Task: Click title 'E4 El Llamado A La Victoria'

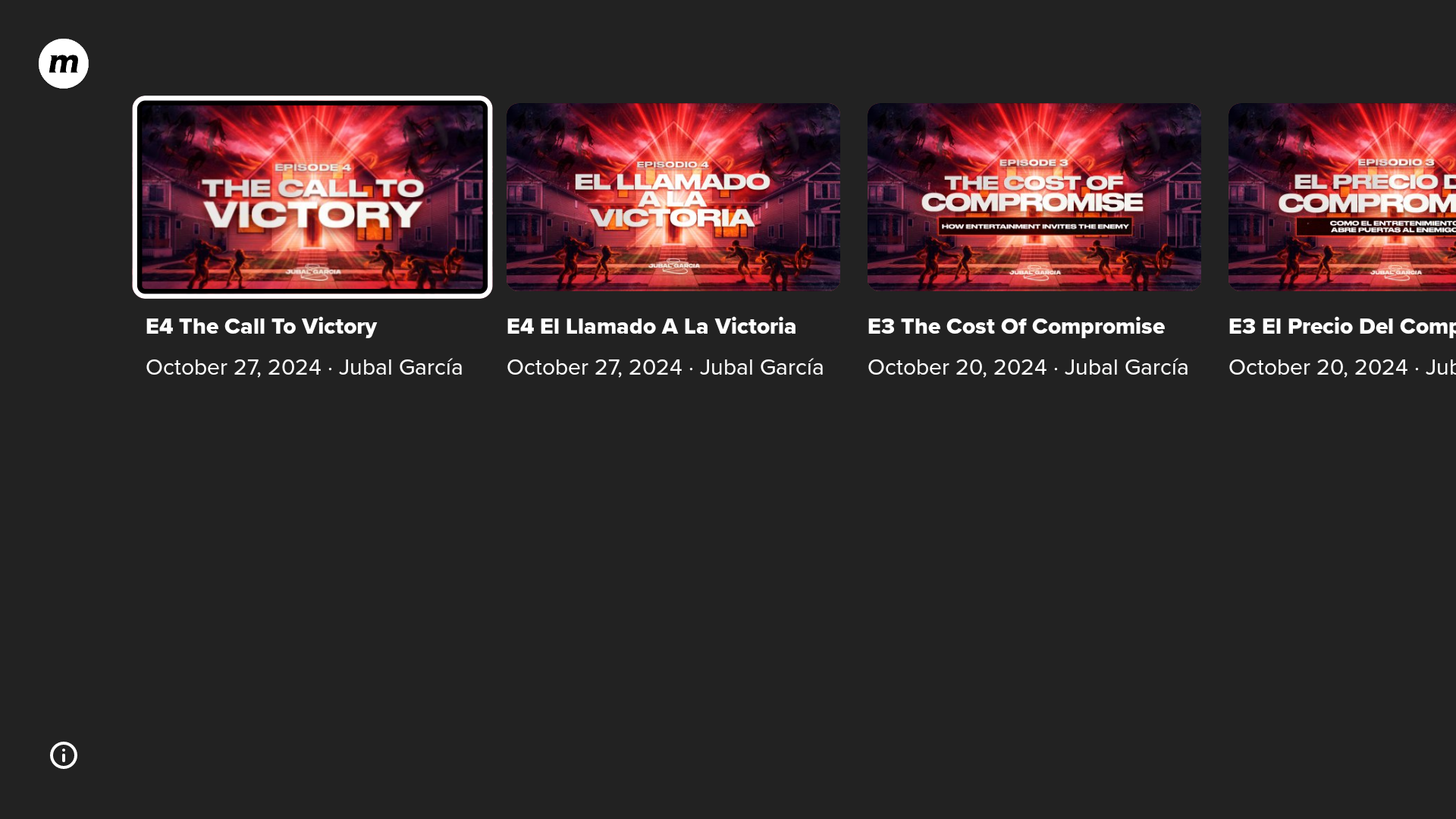Action: tap(651, 327)
